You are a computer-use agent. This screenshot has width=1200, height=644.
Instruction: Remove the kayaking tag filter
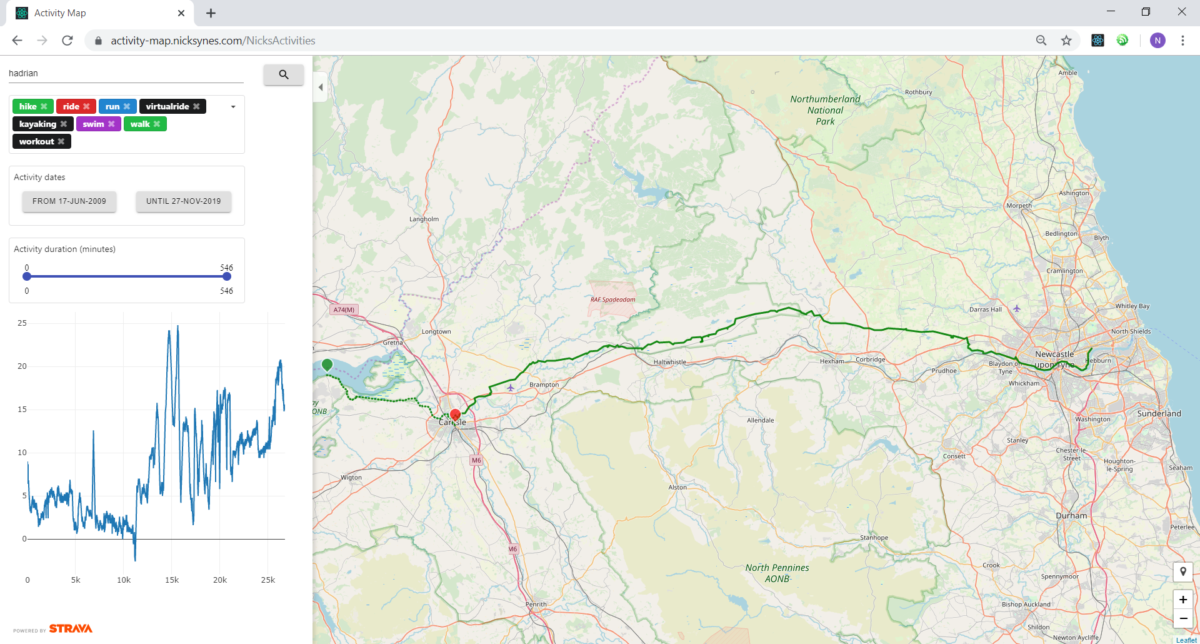click(x=64, y=124)
